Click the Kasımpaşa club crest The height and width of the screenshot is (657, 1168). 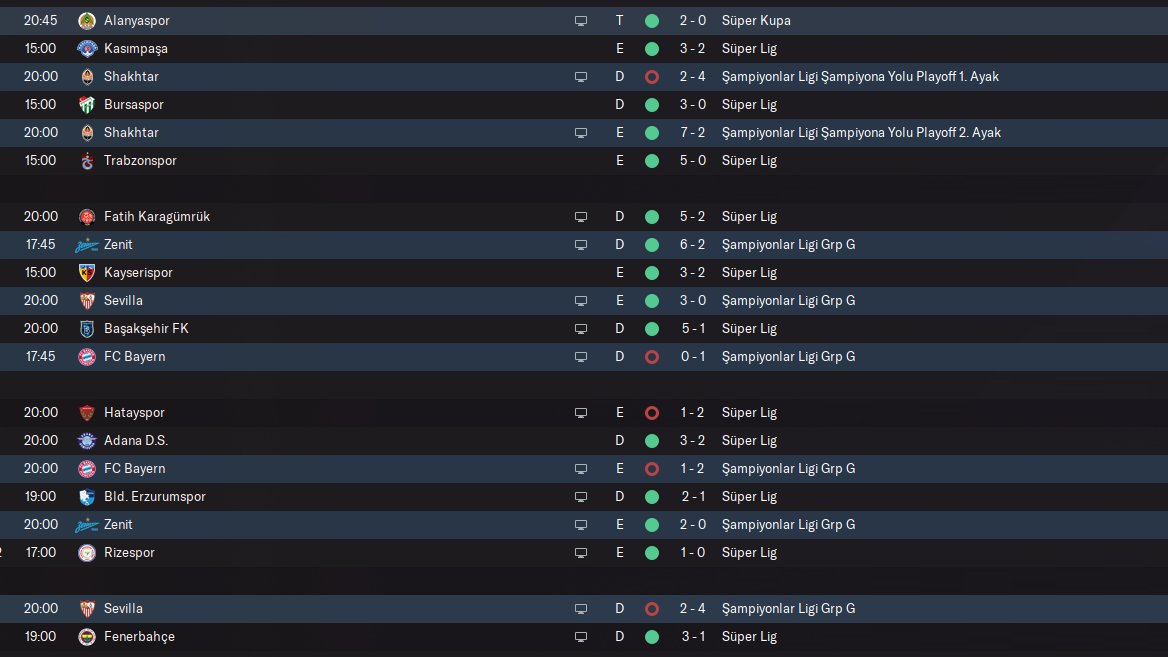87,48
